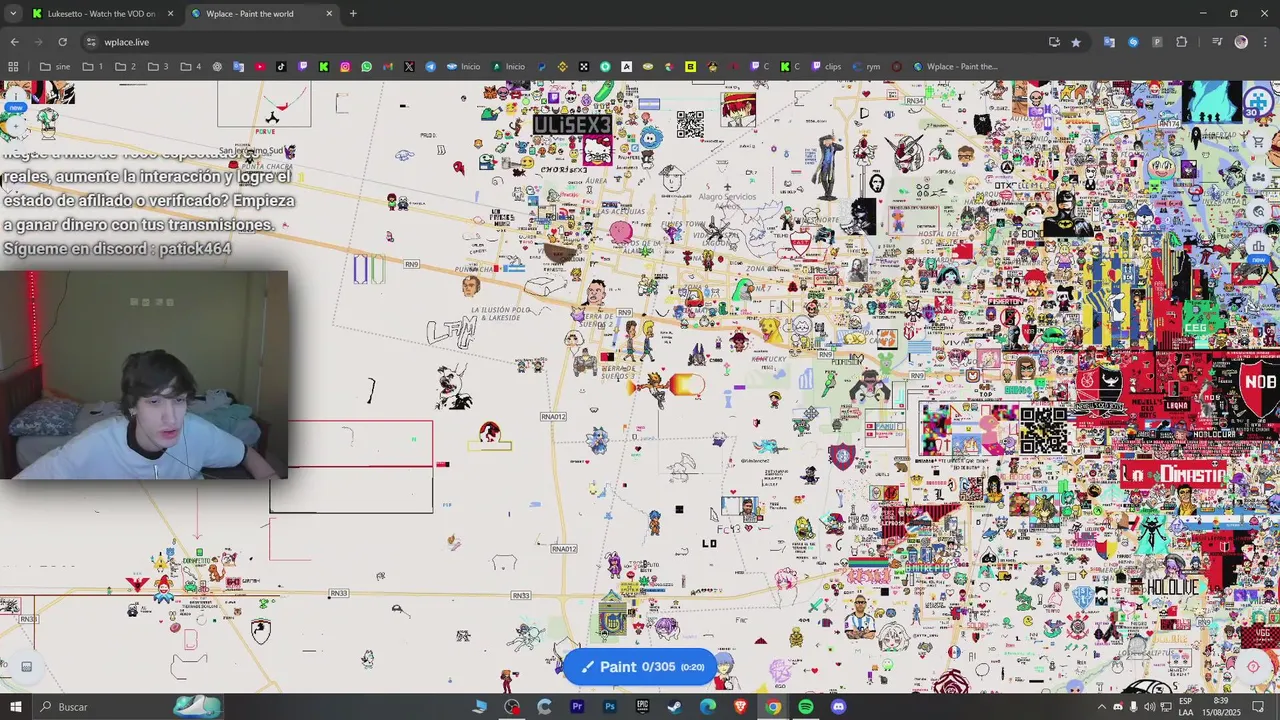Screen dimensions: 1280x720
Task: Open Spotify from taskbar
Action: [x=805, y=707]
